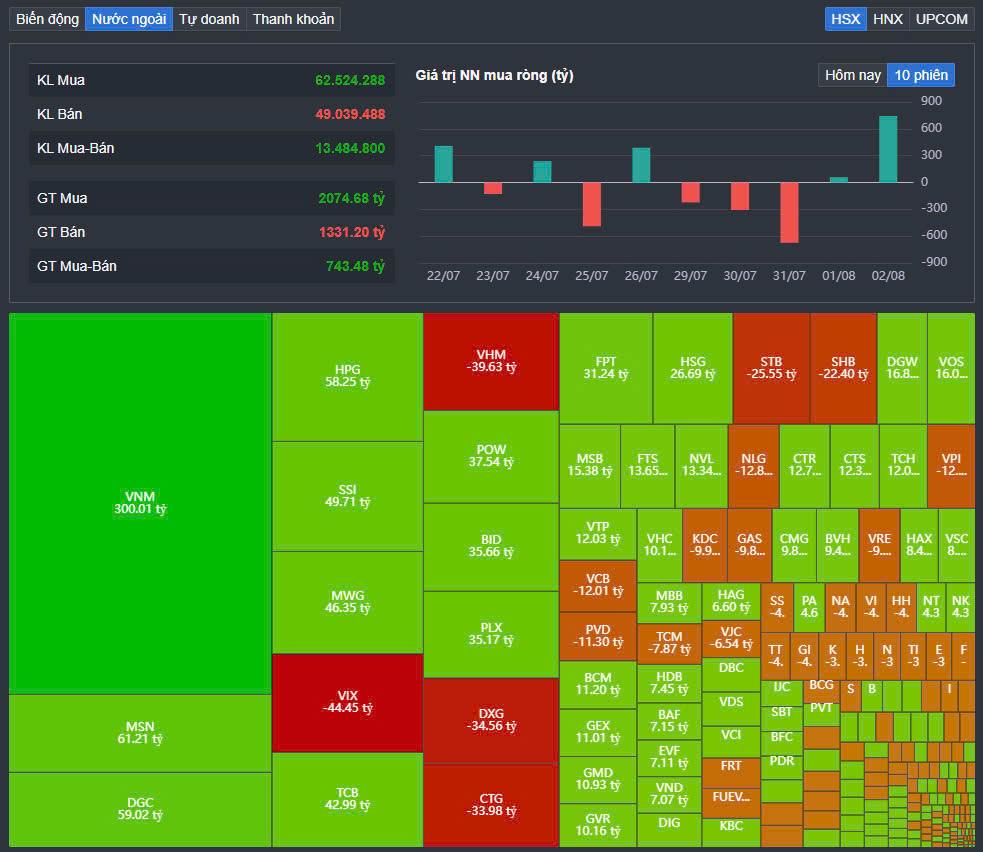The width and height of the screenshot is (983, 852).
Task: Select the 10 phiên chart view
Action: [921, 75]
